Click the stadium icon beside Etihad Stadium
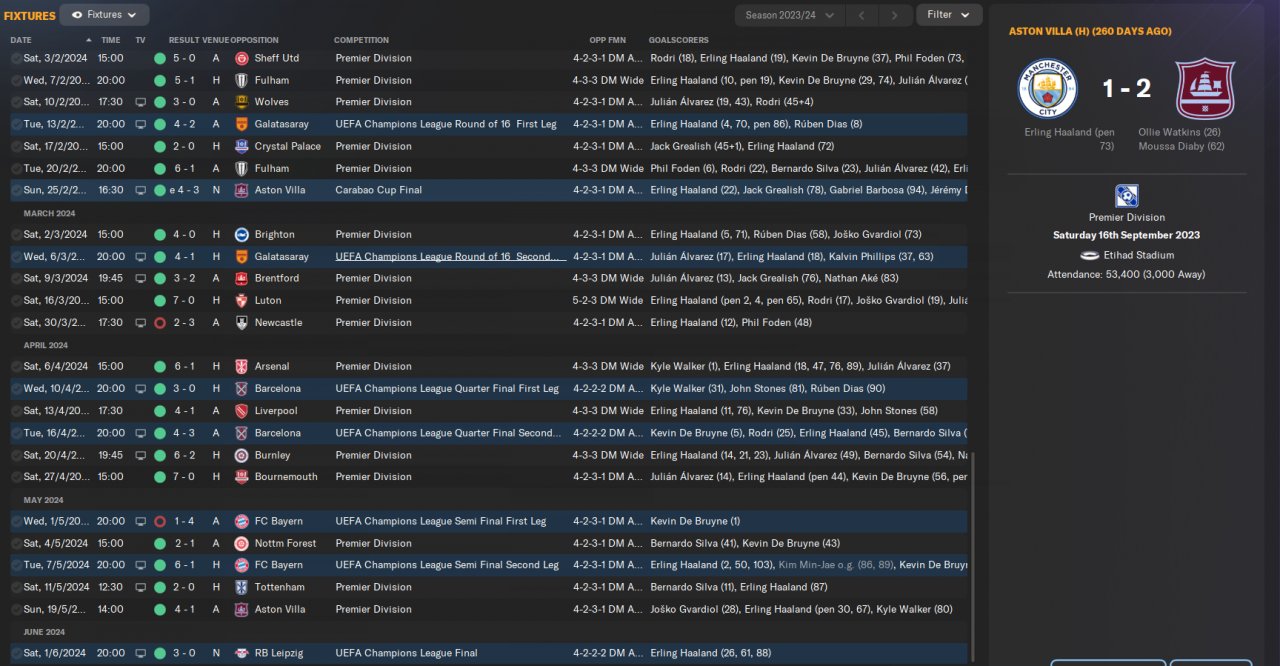Image resolution: width=1280 pixels, height=666 pixels. click(x=1089, y=255)
